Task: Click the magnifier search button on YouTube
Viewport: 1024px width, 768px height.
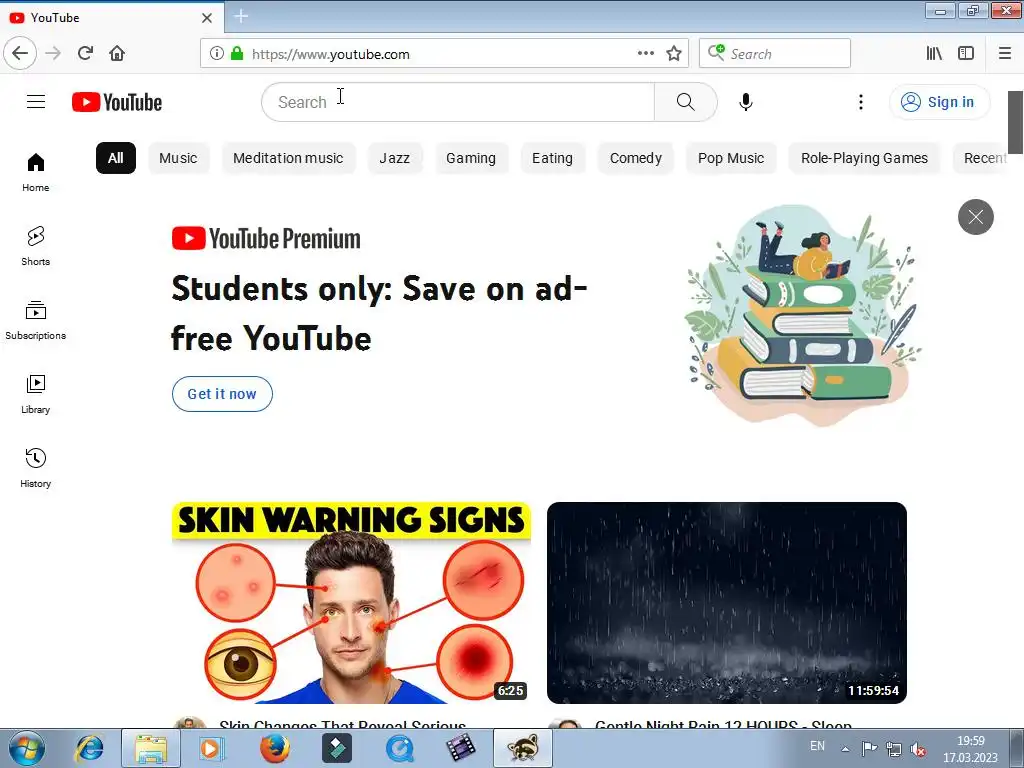Action: click(x=685, y=102)
